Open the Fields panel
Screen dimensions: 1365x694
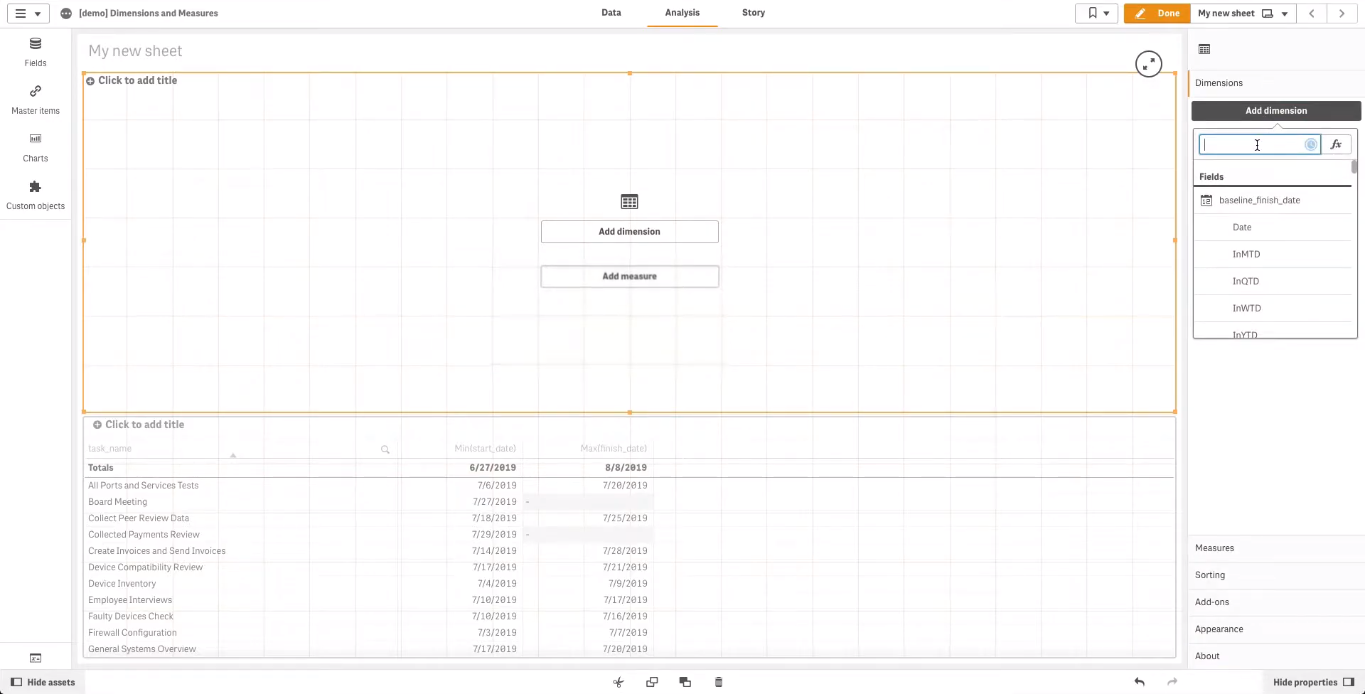click(35, 52)
